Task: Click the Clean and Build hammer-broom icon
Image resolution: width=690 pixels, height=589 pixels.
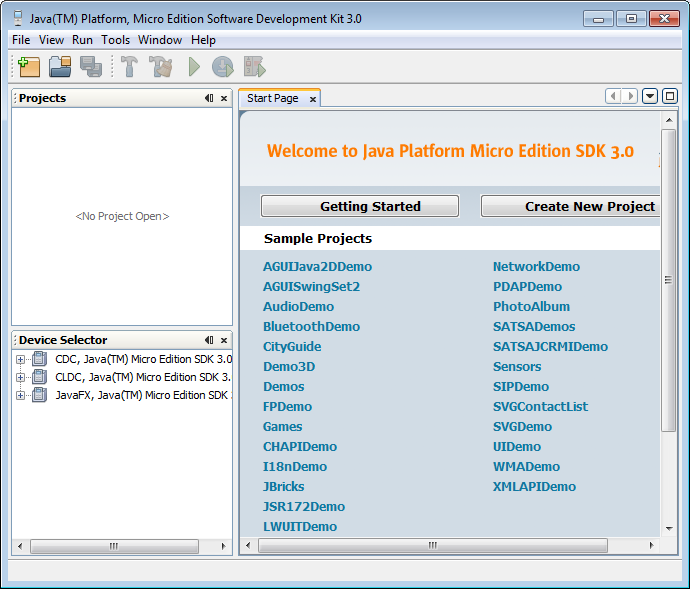Action: coord(161,67)
